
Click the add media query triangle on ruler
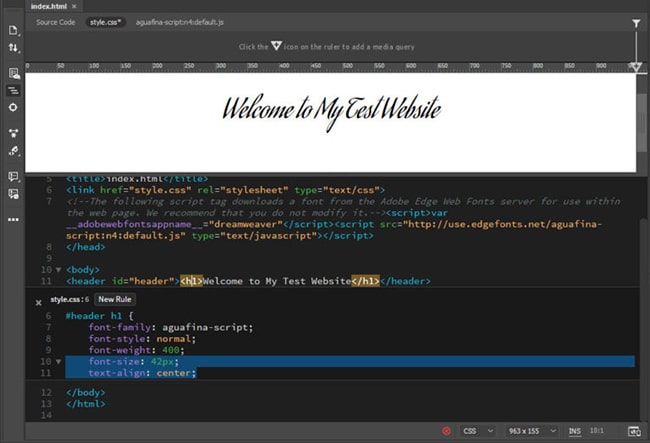(x=636, y=67)
